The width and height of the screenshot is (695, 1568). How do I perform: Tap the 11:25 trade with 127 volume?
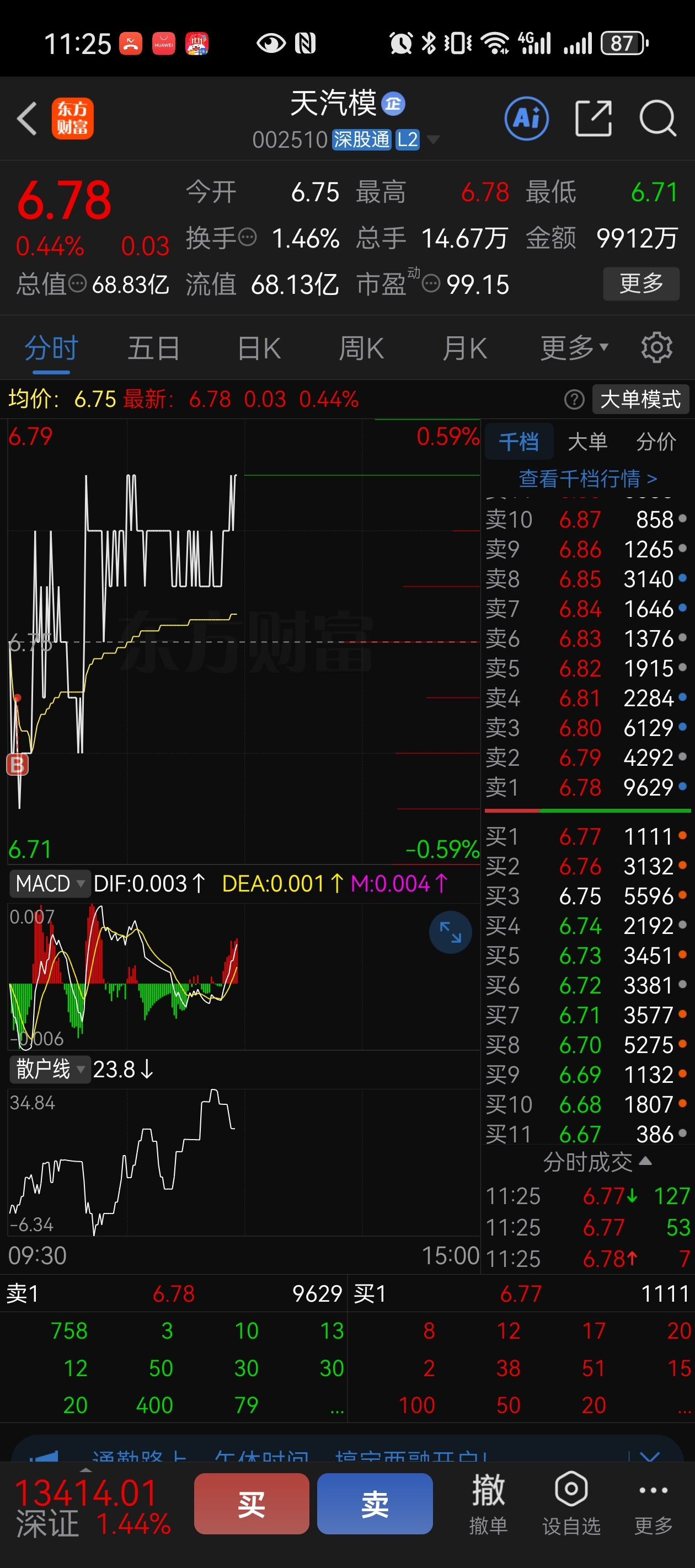coord(587,1196)
